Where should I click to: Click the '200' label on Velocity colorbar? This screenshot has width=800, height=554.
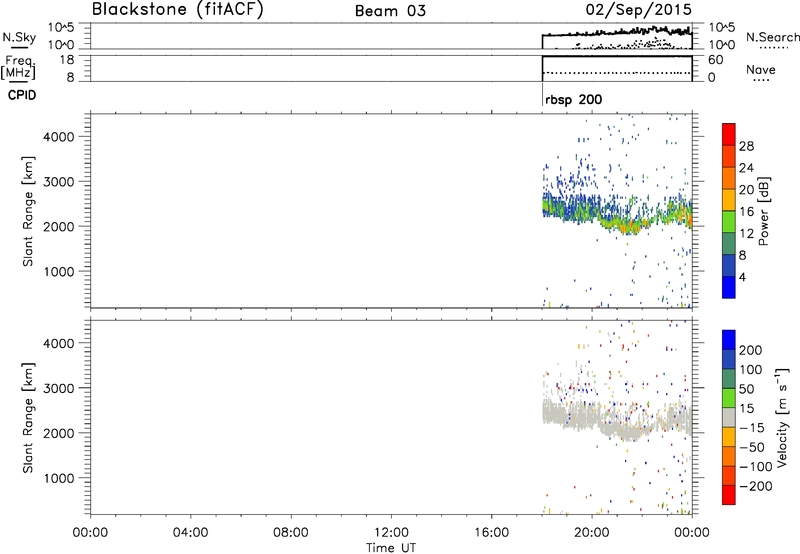point(751,350)
